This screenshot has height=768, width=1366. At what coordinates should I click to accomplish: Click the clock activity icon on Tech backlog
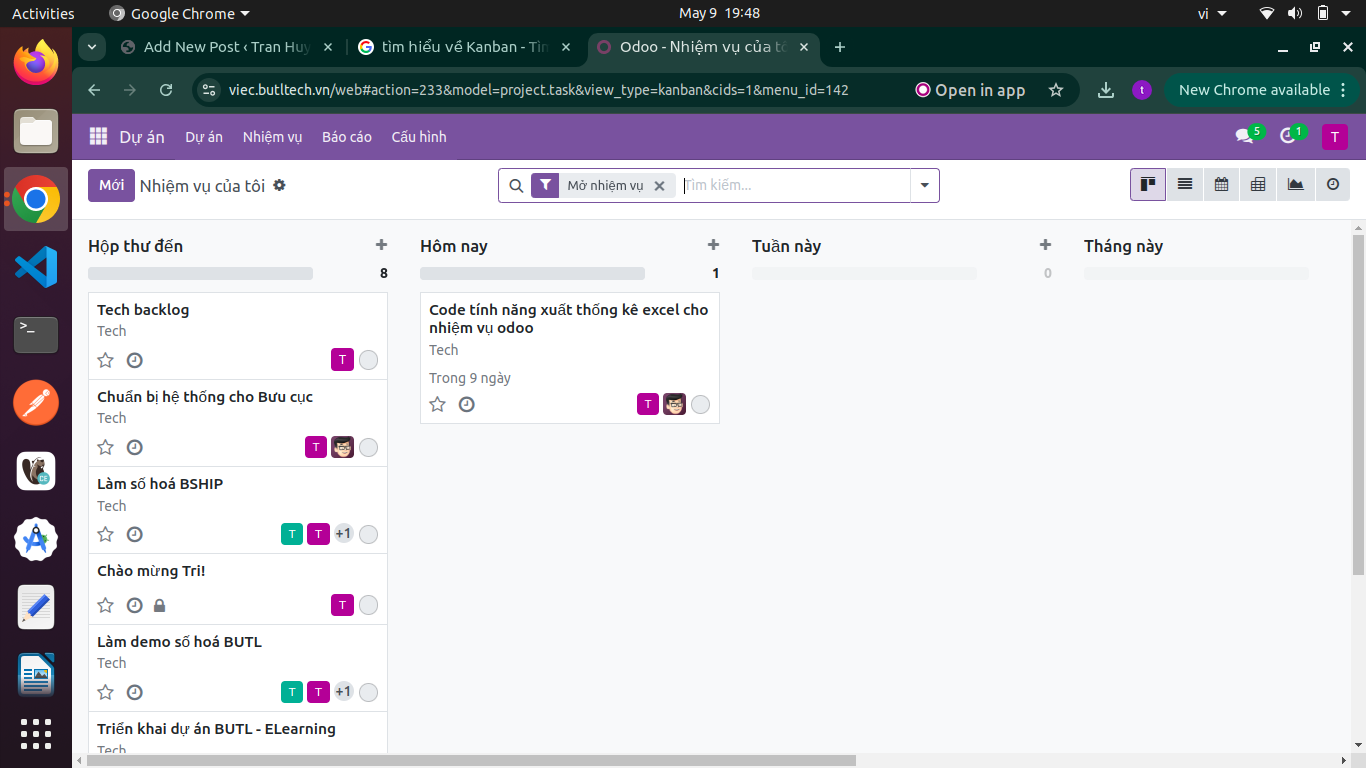pyautogui.click(x=134, y=360)
